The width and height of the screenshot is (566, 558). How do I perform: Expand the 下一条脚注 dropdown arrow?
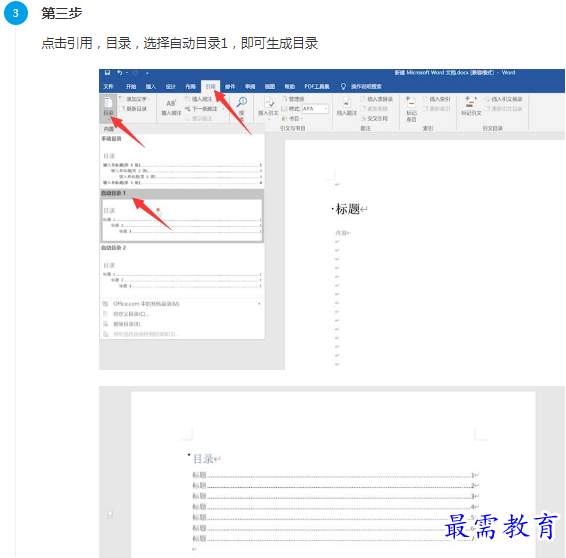(223, 109)
